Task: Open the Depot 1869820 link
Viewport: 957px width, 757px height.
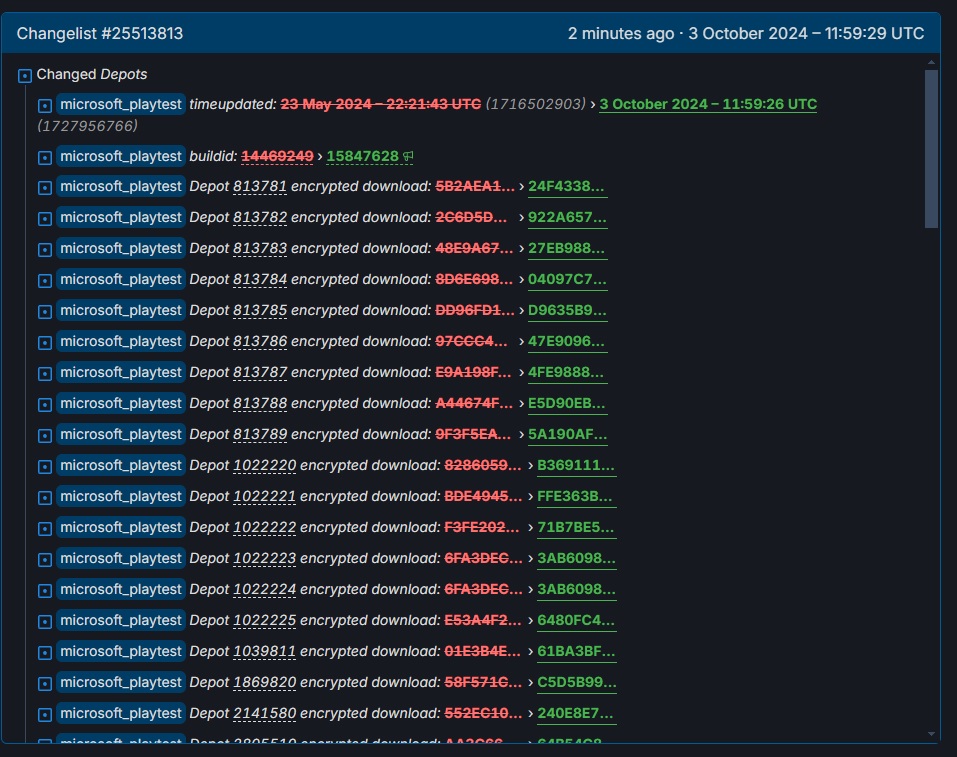Action: click(x=264, y=682)
